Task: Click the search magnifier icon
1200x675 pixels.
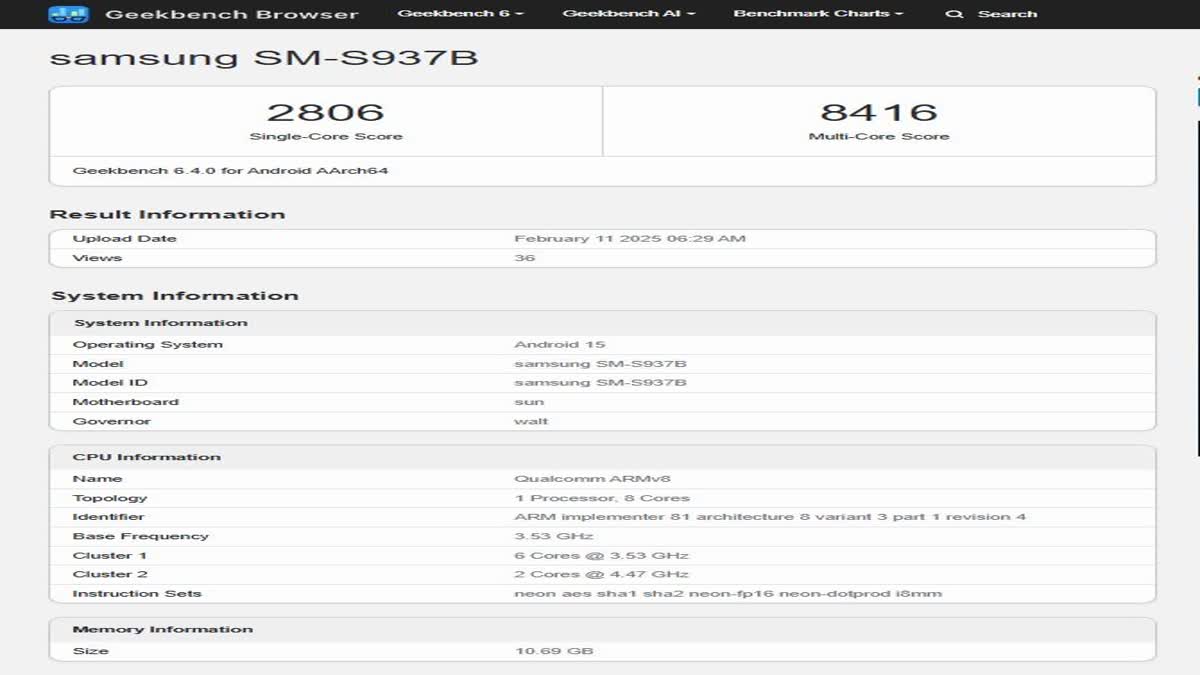Action: coord(954,14)
